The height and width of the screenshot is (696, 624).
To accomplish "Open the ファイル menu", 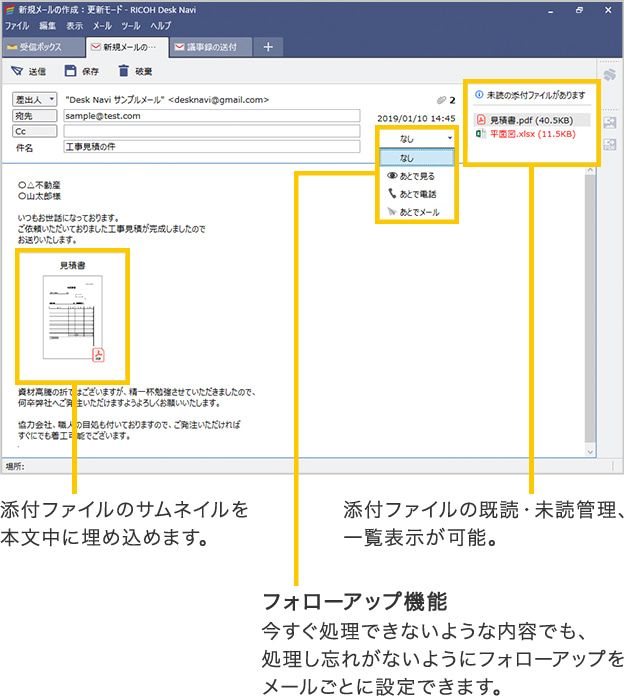I will [17, 24].
